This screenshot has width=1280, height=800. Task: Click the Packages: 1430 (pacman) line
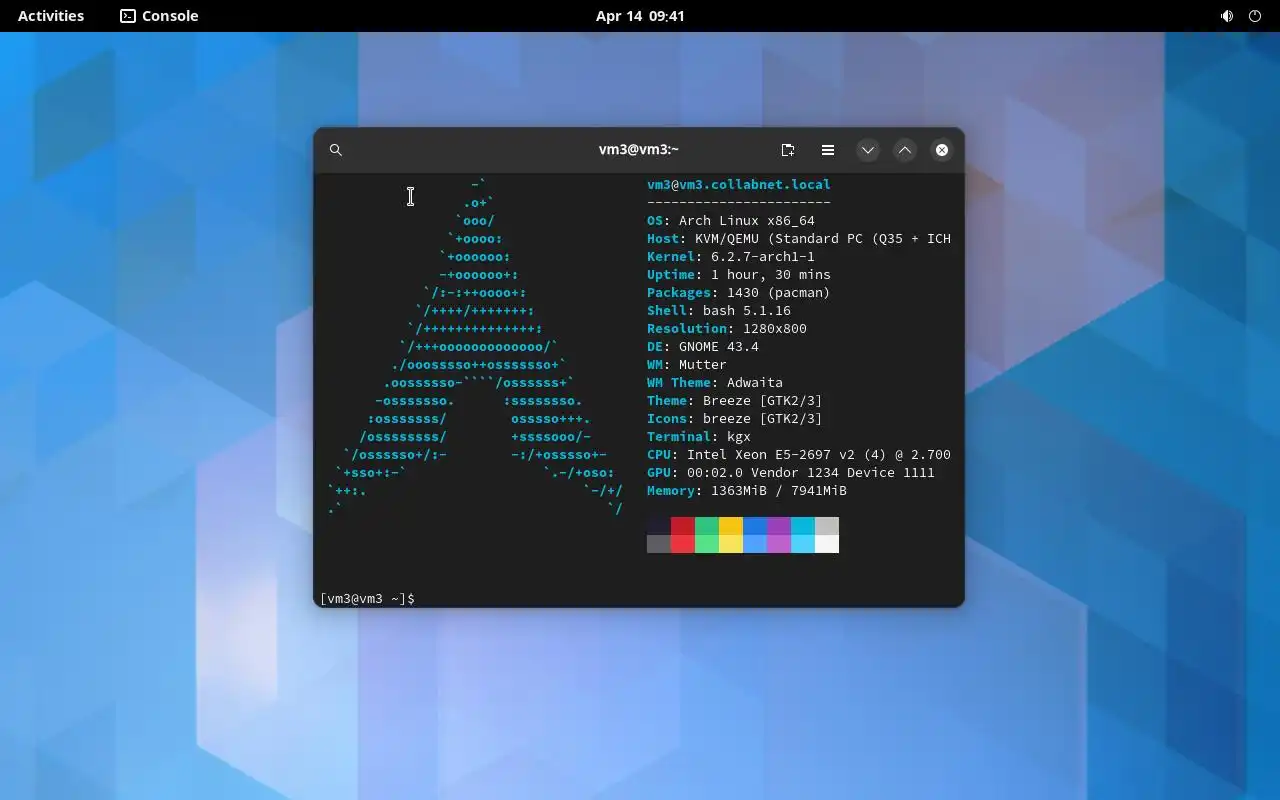pyautogui.click(x=739, y=293)
